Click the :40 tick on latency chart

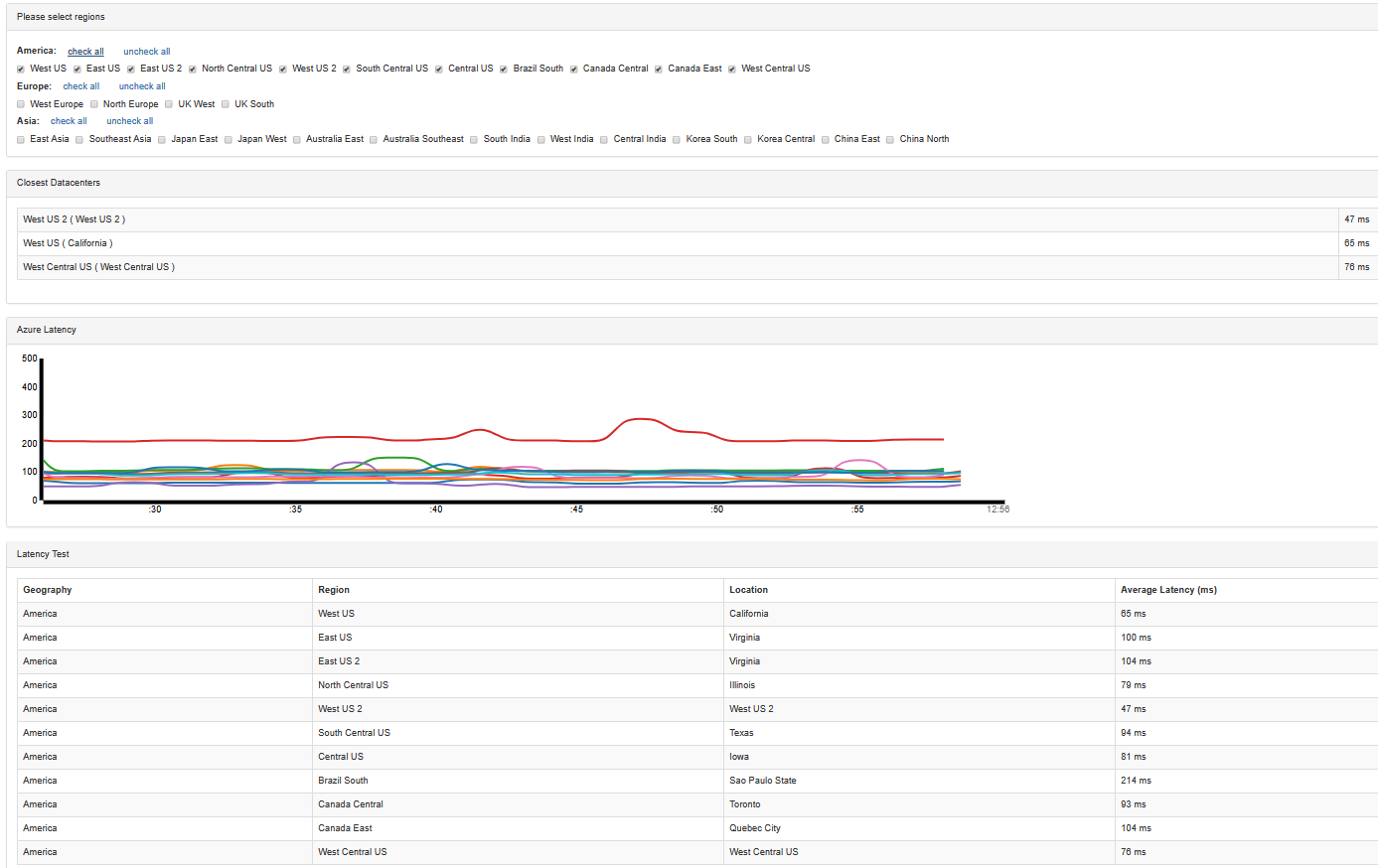[436, 509]
